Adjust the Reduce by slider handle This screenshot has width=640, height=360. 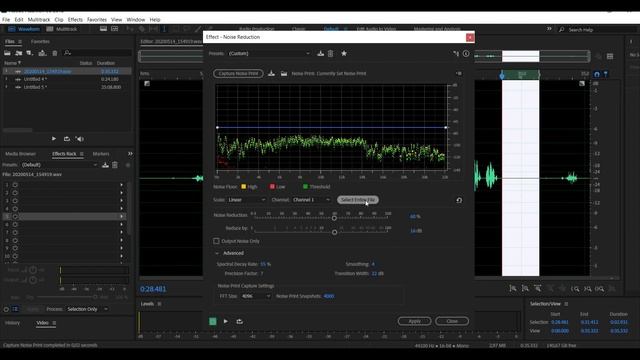click(x=335, y=232)
